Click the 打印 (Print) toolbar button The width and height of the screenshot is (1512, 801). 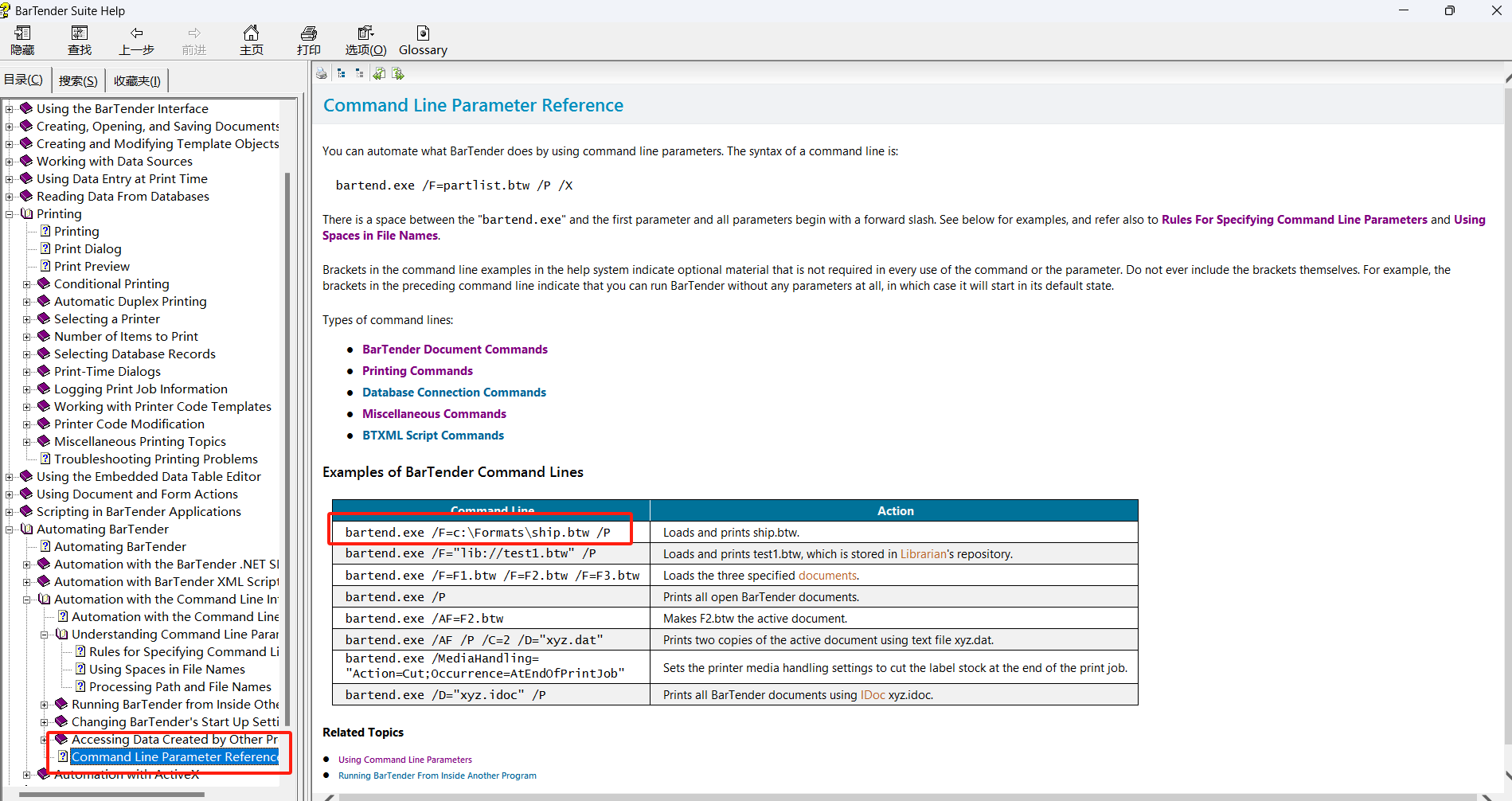[x=308, y=40]
